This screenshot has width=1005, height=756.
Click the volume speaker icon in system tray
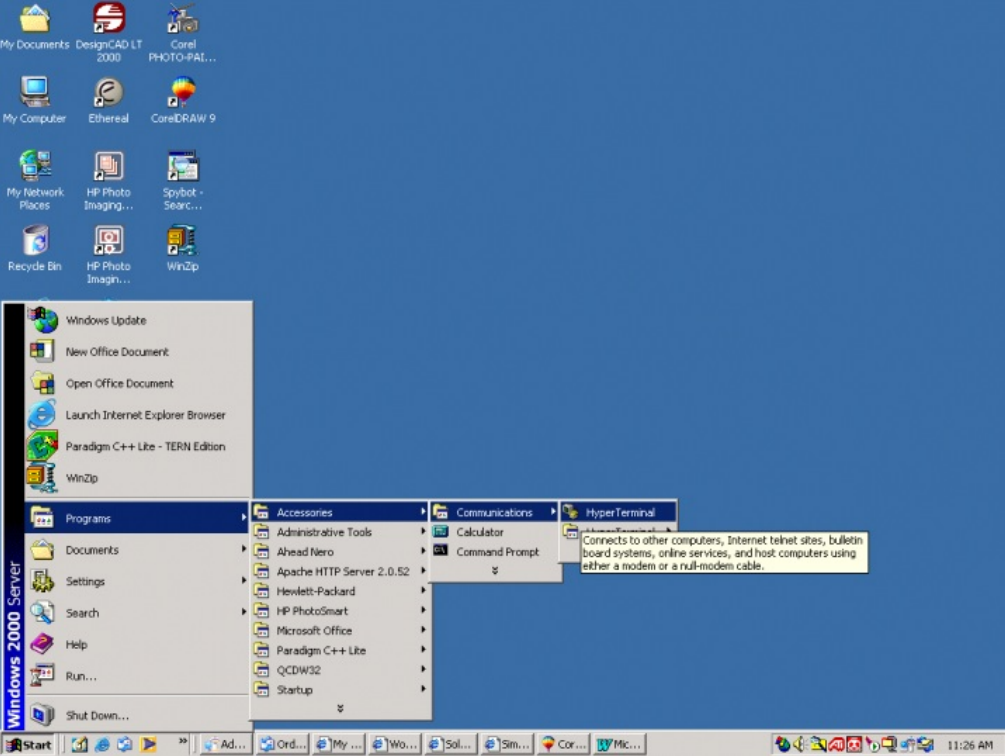pyautogui.click(x=799, y=744)
